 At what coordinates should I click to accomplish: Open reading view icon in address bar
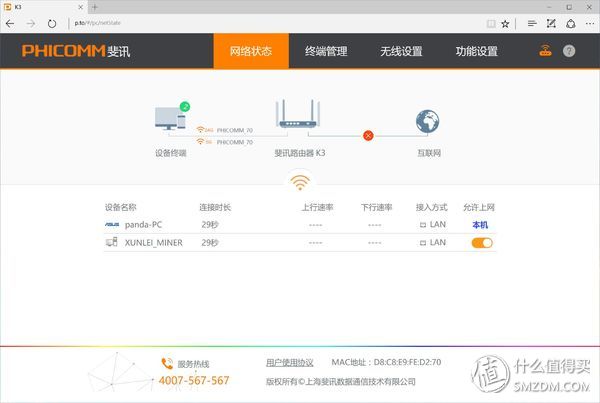pyautogui.click(x=491, y=24)
